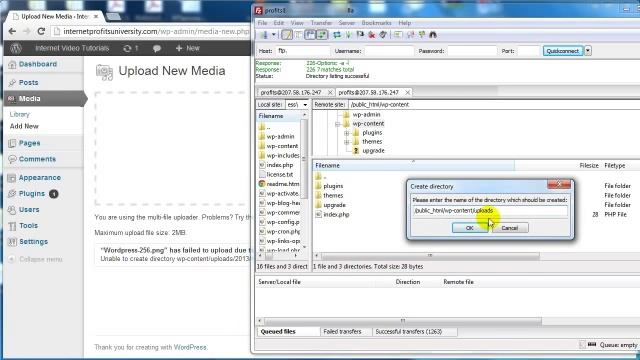This screenshot has width=640, height=360.
Task: Open the Quickconnect history dropdown
Action: pos(588,51)
